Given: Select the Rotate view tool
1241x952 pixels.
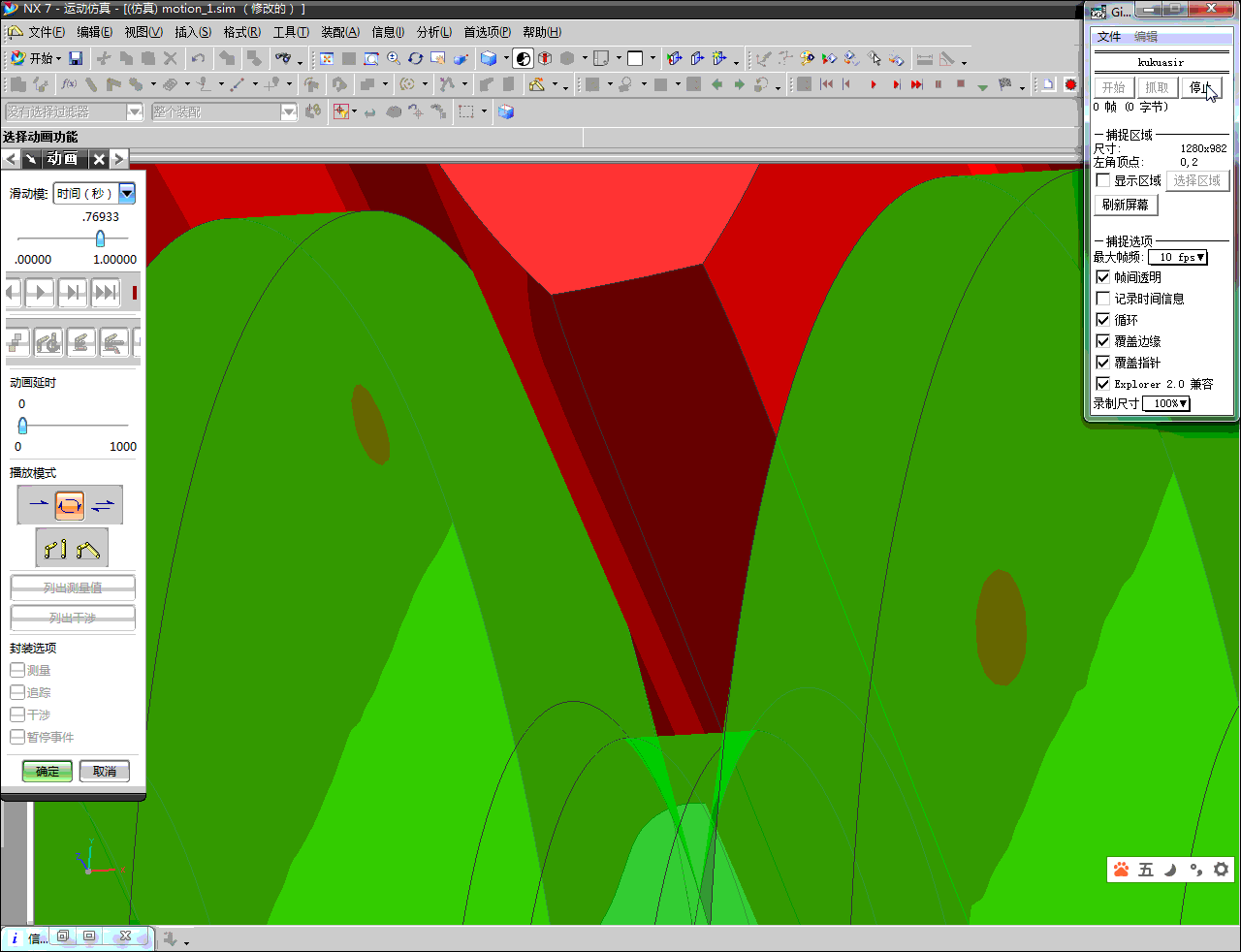Looking at the screenshot, I should tap(415, 58).
